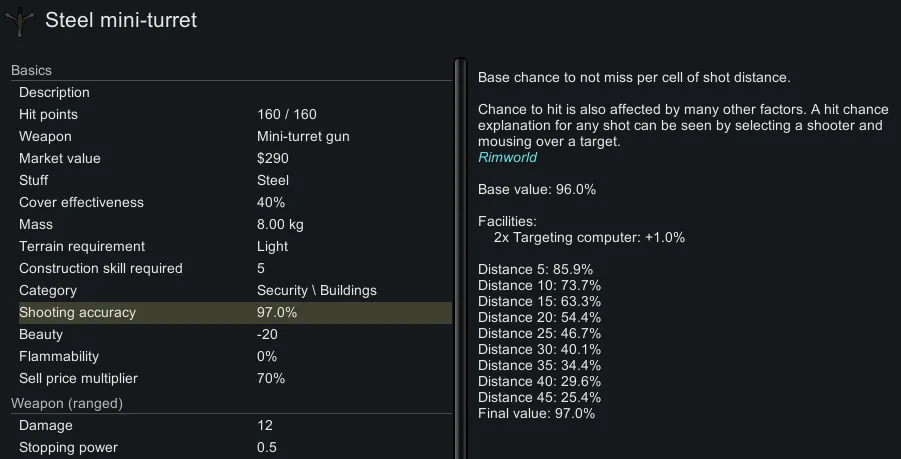Select the Sell price multiplier row
The width and height of the screenshot is (901, 459).
click(232, 378)
